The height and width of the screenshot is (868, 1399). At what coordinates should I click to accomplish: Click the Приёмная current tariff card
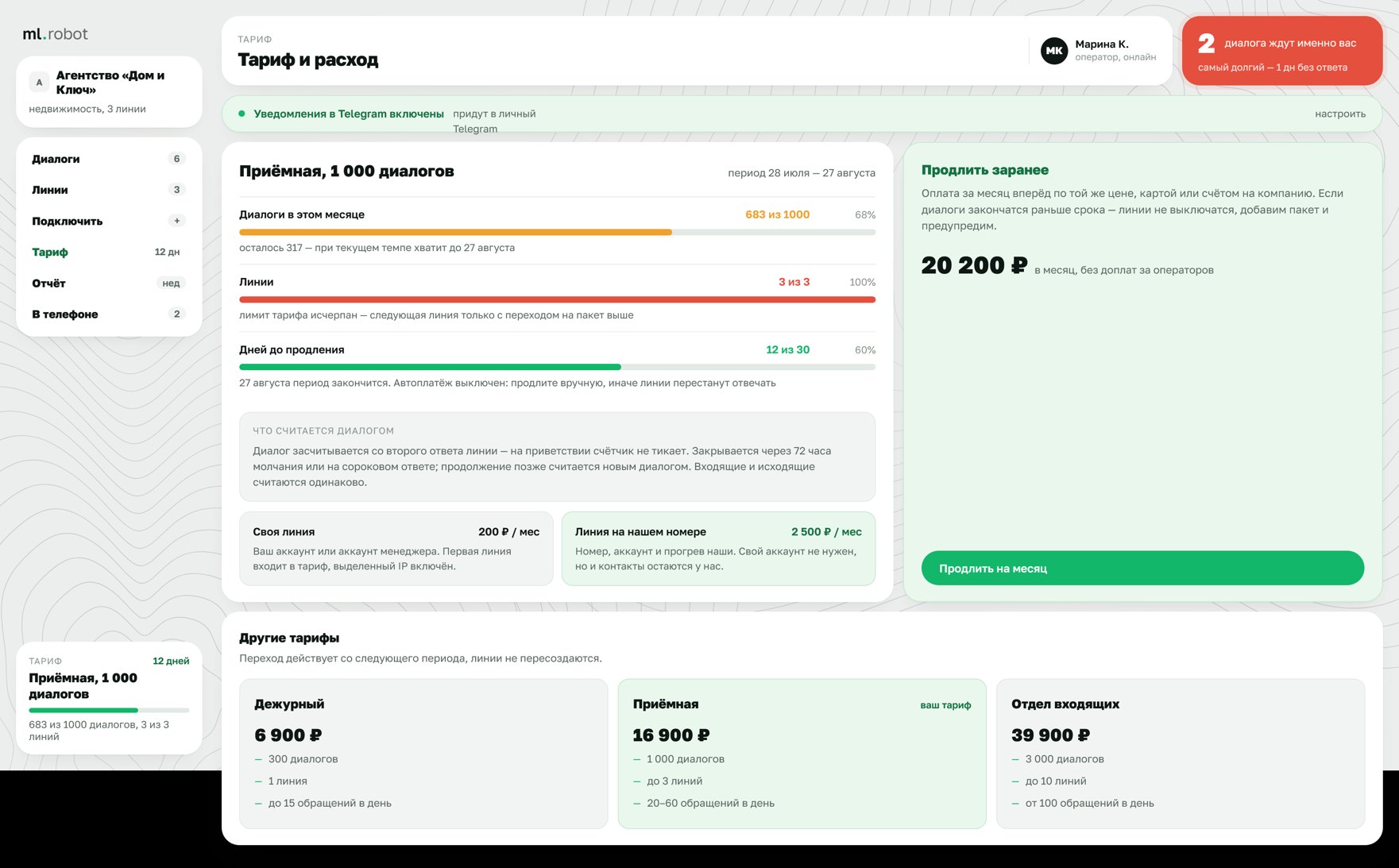pyautogui.click(x=802, y=754)
